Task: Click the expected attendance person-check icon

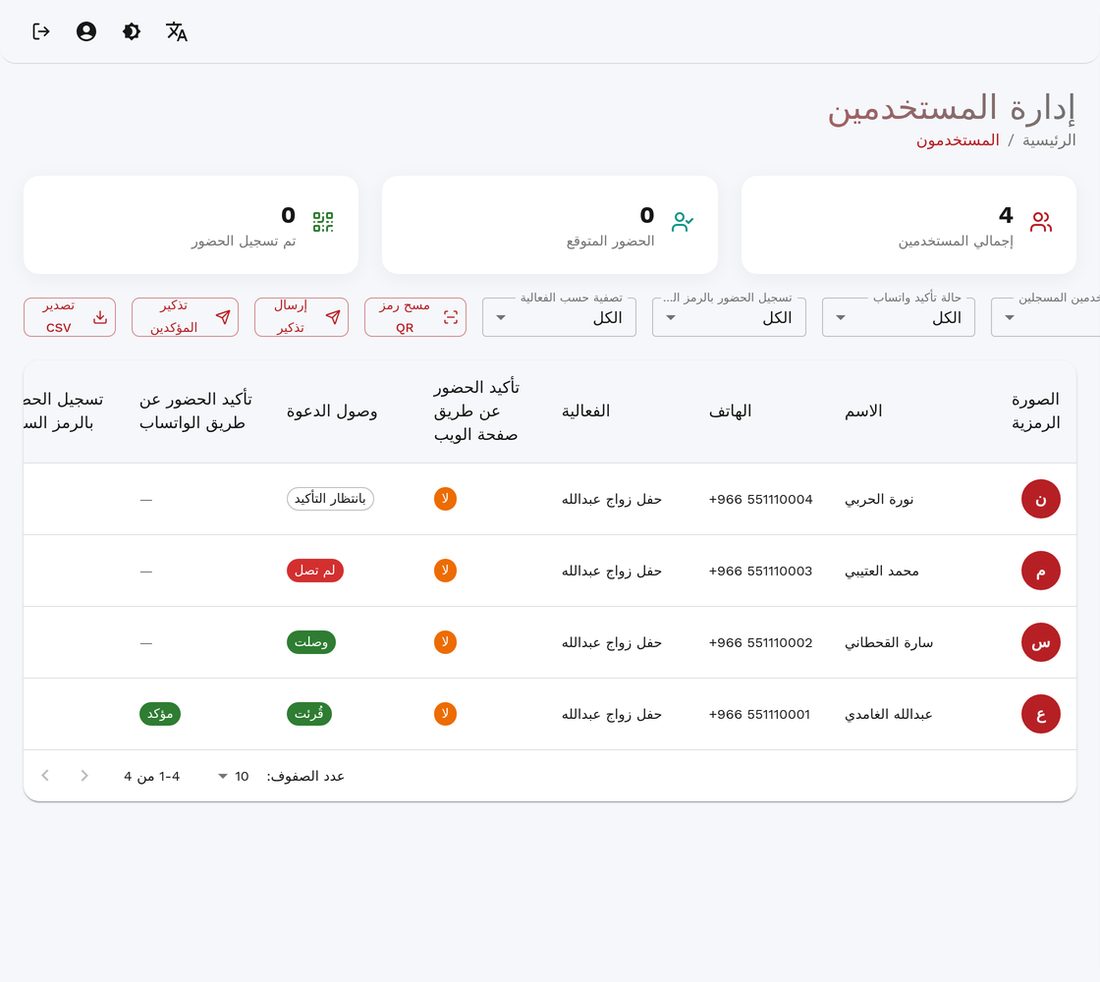Action: pos(682,222)
